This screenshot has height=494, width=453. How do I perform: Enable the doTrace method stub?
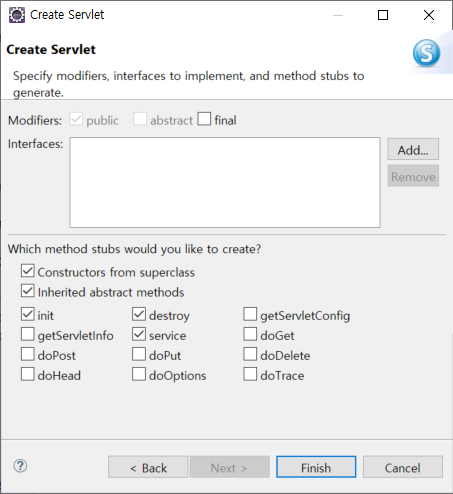point(250,374)
